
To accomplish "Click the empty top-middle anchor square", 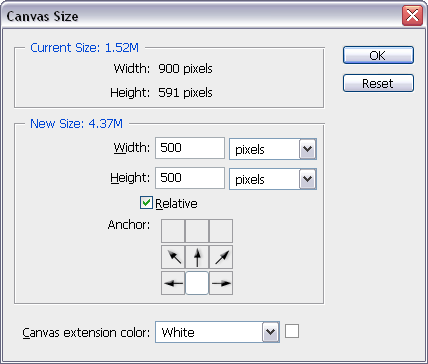I will (x=197, y=231).
